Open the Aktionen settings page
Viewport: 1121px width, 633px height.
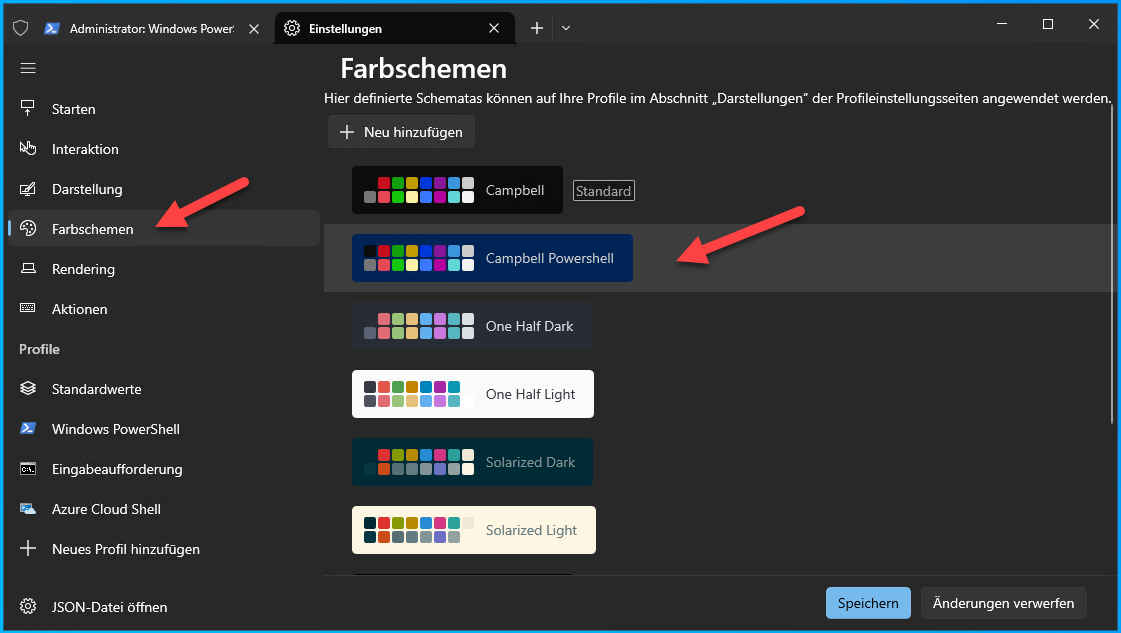coord(164,309)
